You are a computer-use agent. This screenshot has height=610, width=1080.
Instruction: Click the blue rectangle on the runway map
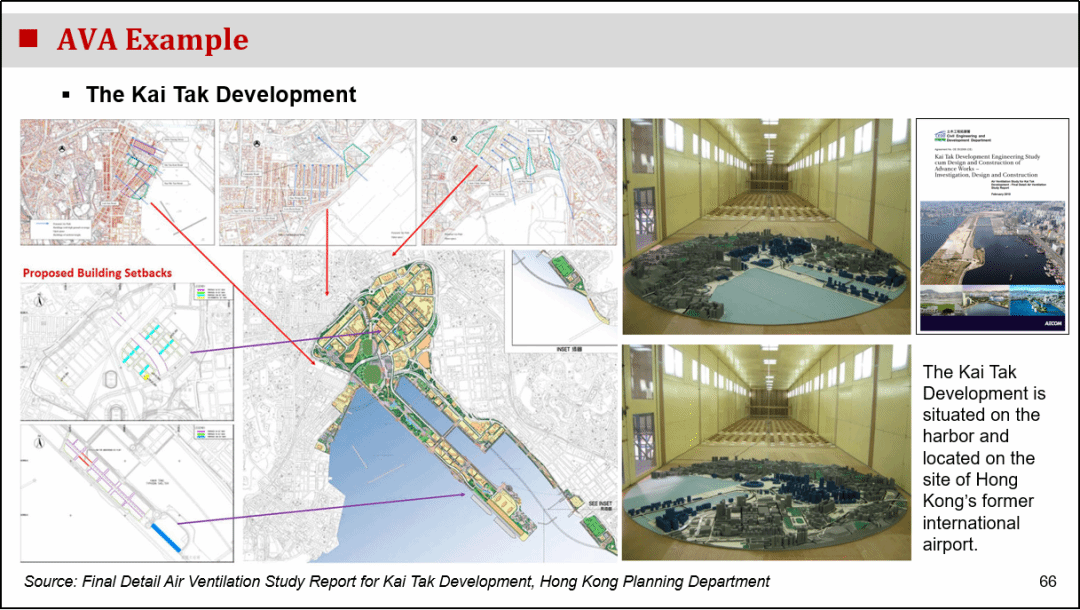[165, 537]
